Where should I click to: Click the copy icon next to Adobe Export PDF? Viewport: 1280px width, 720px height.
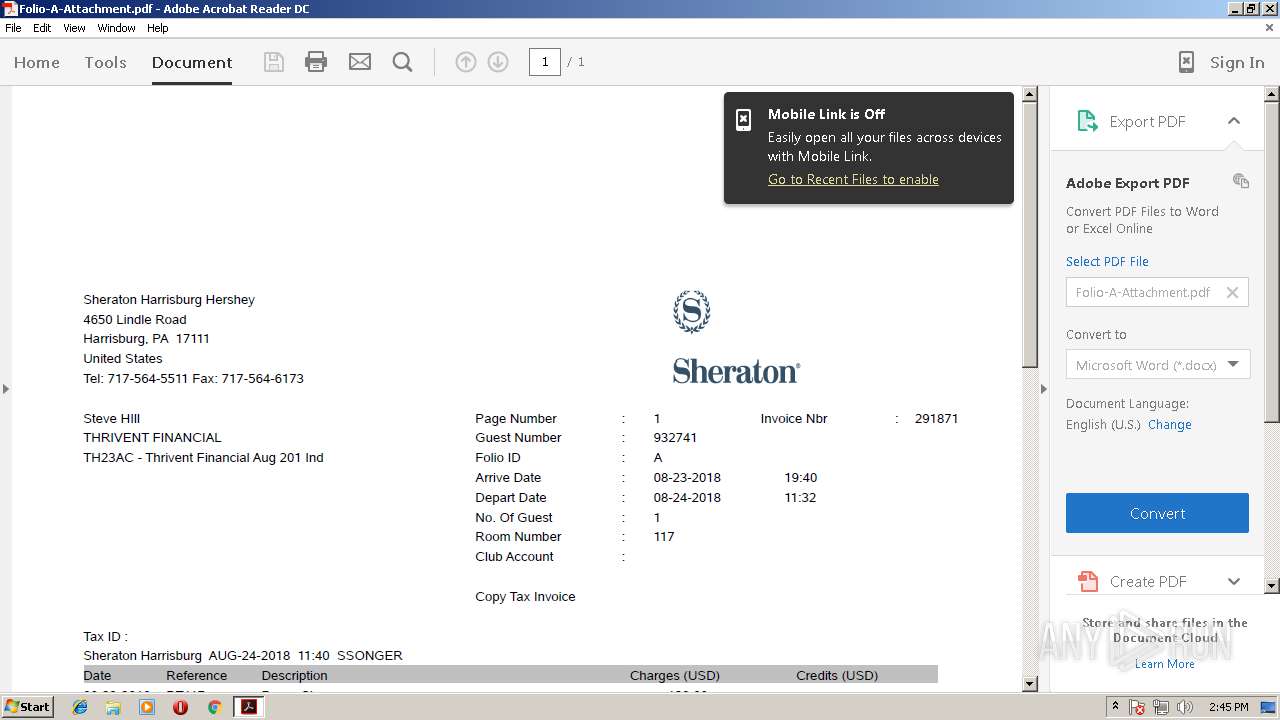coord(1241,181)
